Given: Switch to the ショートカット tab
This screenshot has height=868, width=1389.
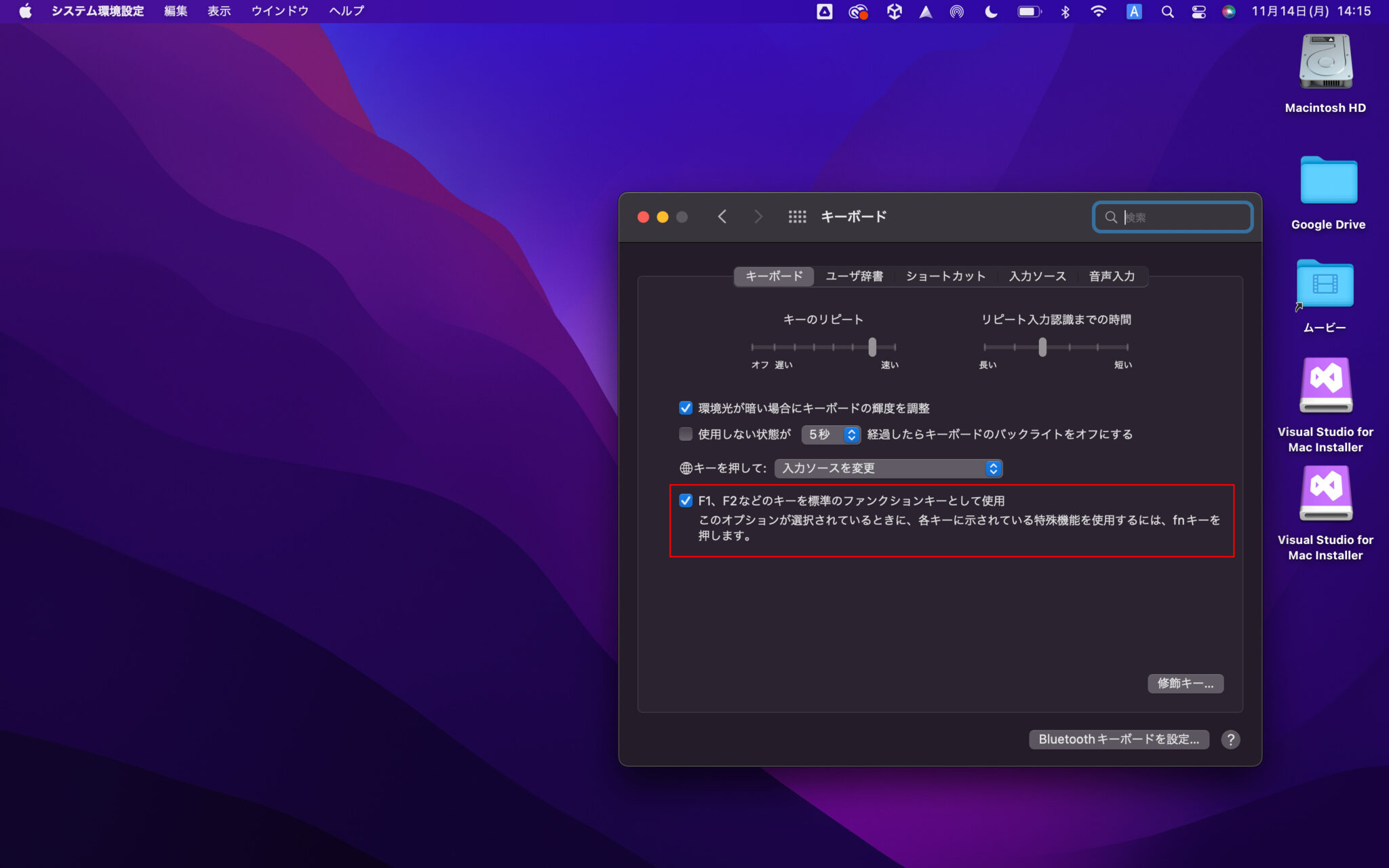Looking at the screenshot, I should (x=945, y=276).
